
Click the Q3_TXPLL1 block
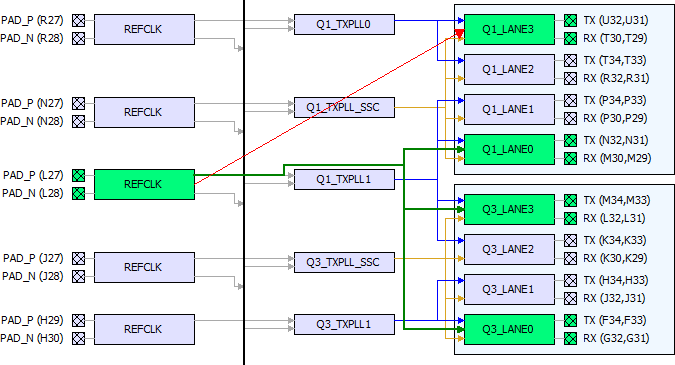tap(344, 324)
